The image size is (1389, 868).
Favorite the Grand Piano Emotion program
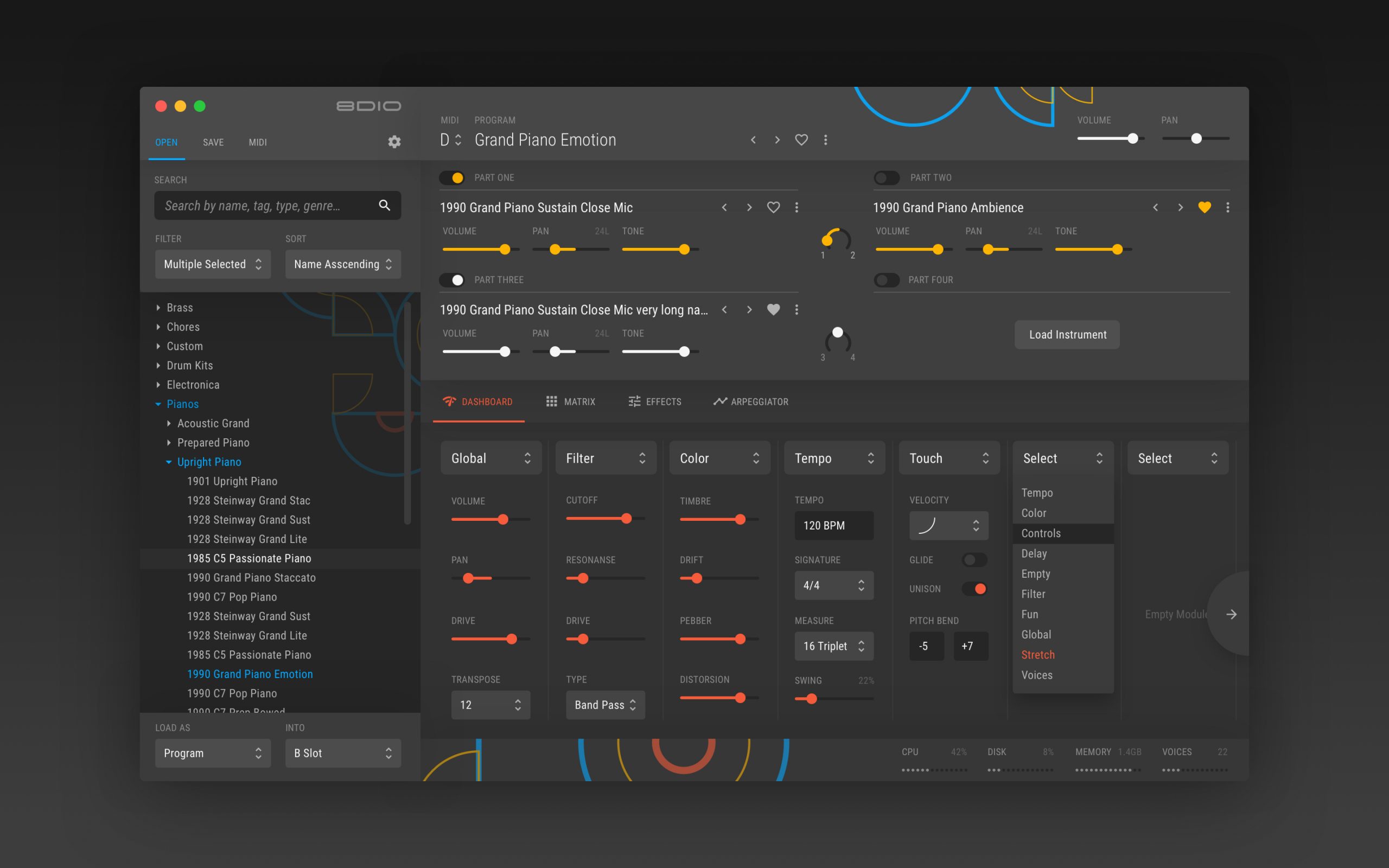(x=801, y=139)
